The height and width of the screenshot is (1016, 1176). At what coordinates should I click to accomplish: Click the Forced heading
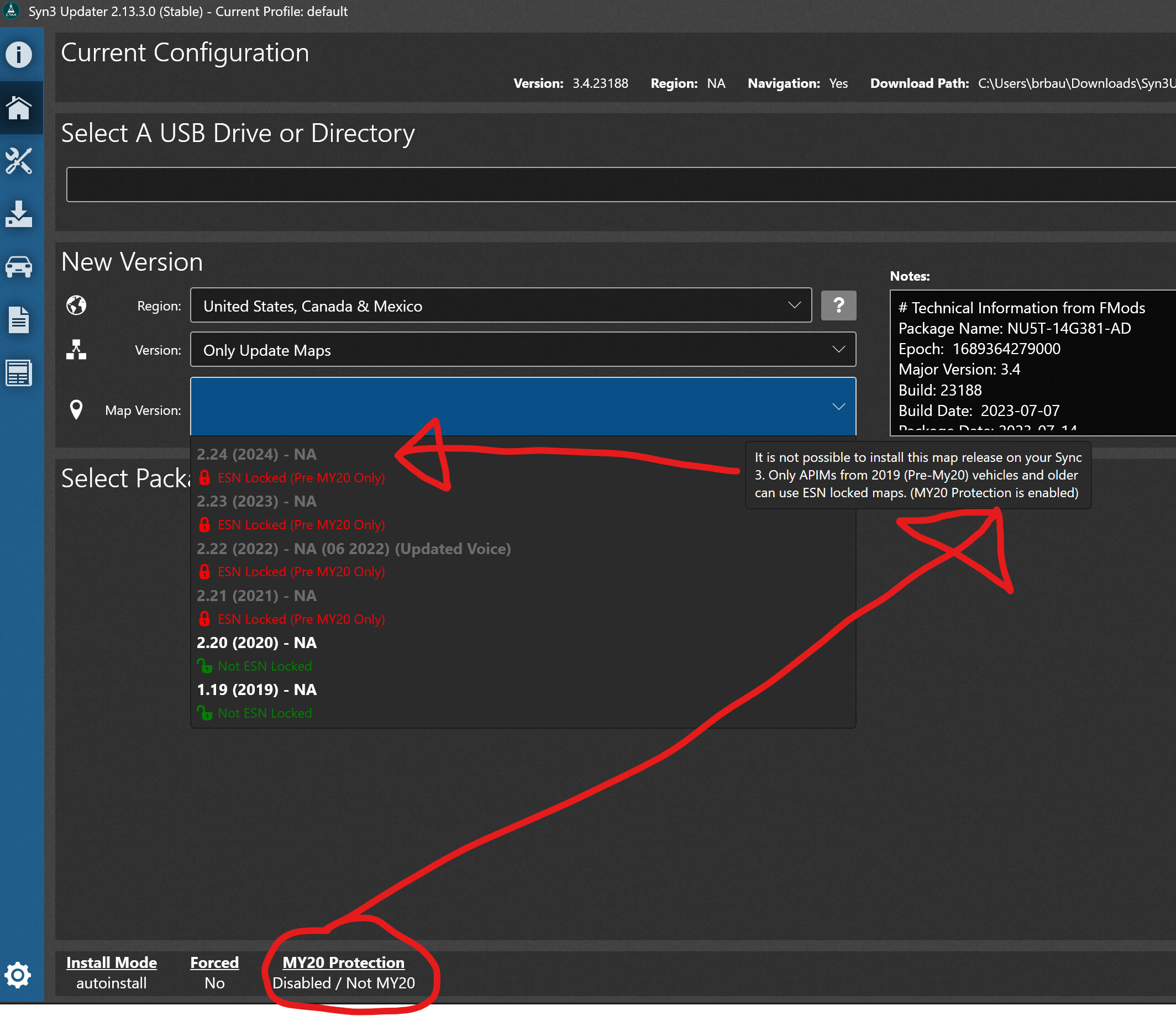click(x=214, y=962)
